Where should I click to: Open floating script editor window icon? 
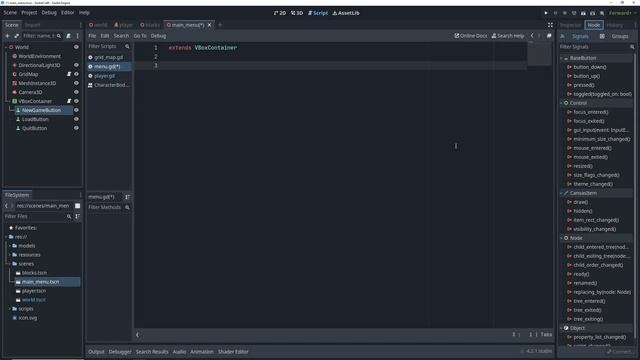(549, 36)
